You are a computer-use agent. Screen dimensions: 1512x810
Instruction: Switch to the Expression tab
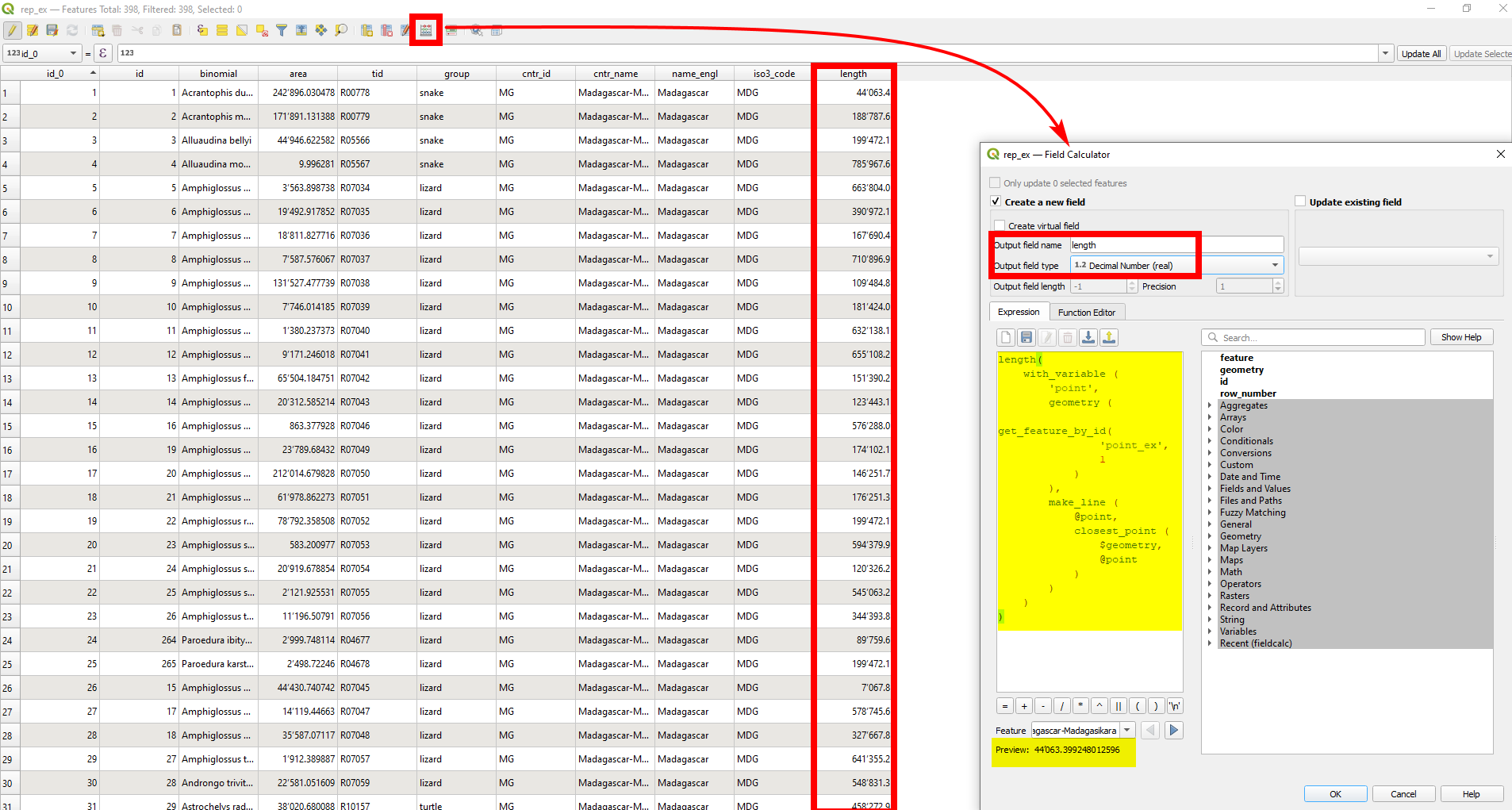(x=1019, y=312)
